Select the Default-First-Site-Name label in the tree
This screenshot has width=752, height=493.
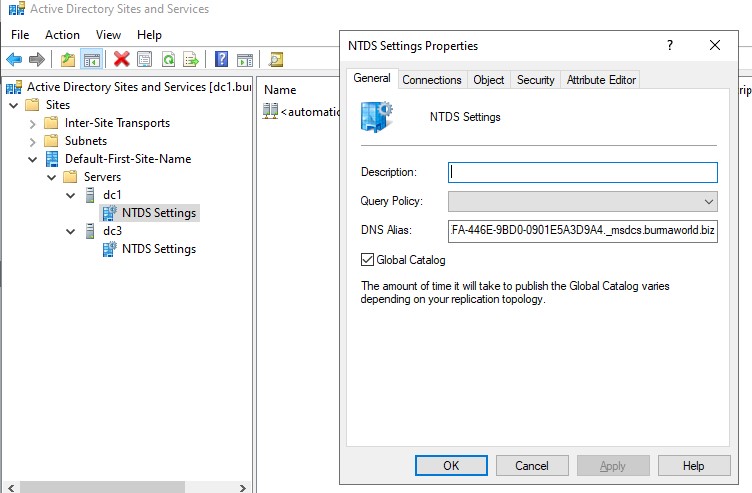click(x=128, y=159)
